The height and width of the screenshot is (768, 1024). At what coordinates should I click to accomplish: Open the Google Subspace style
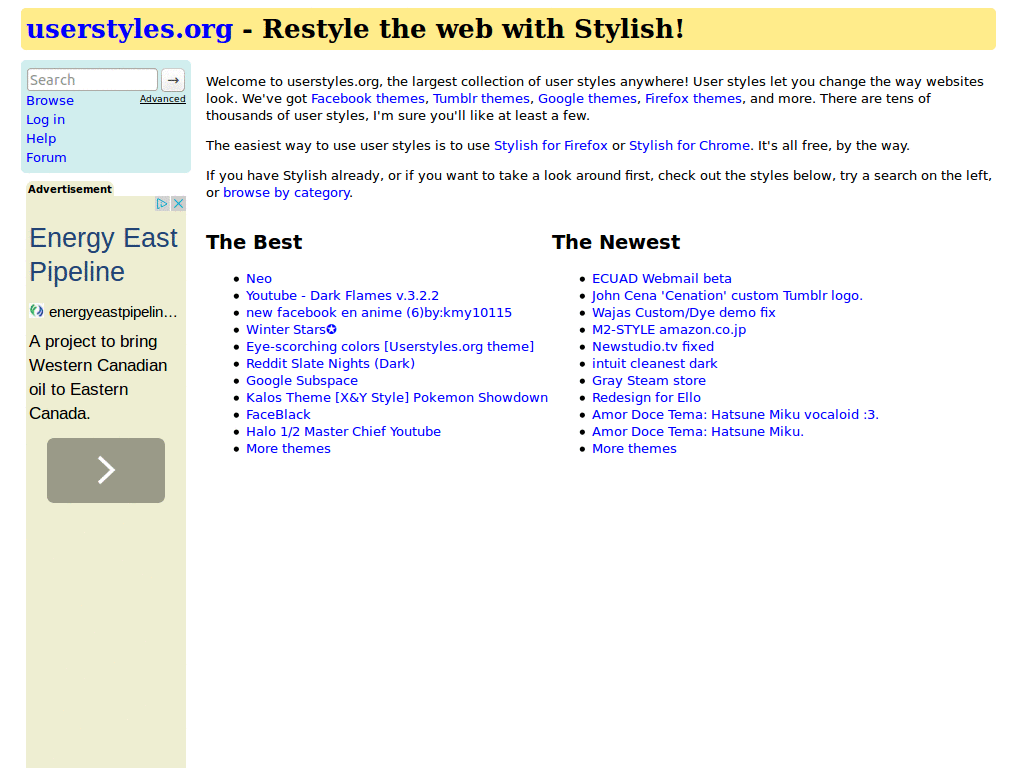coord(302,381)
